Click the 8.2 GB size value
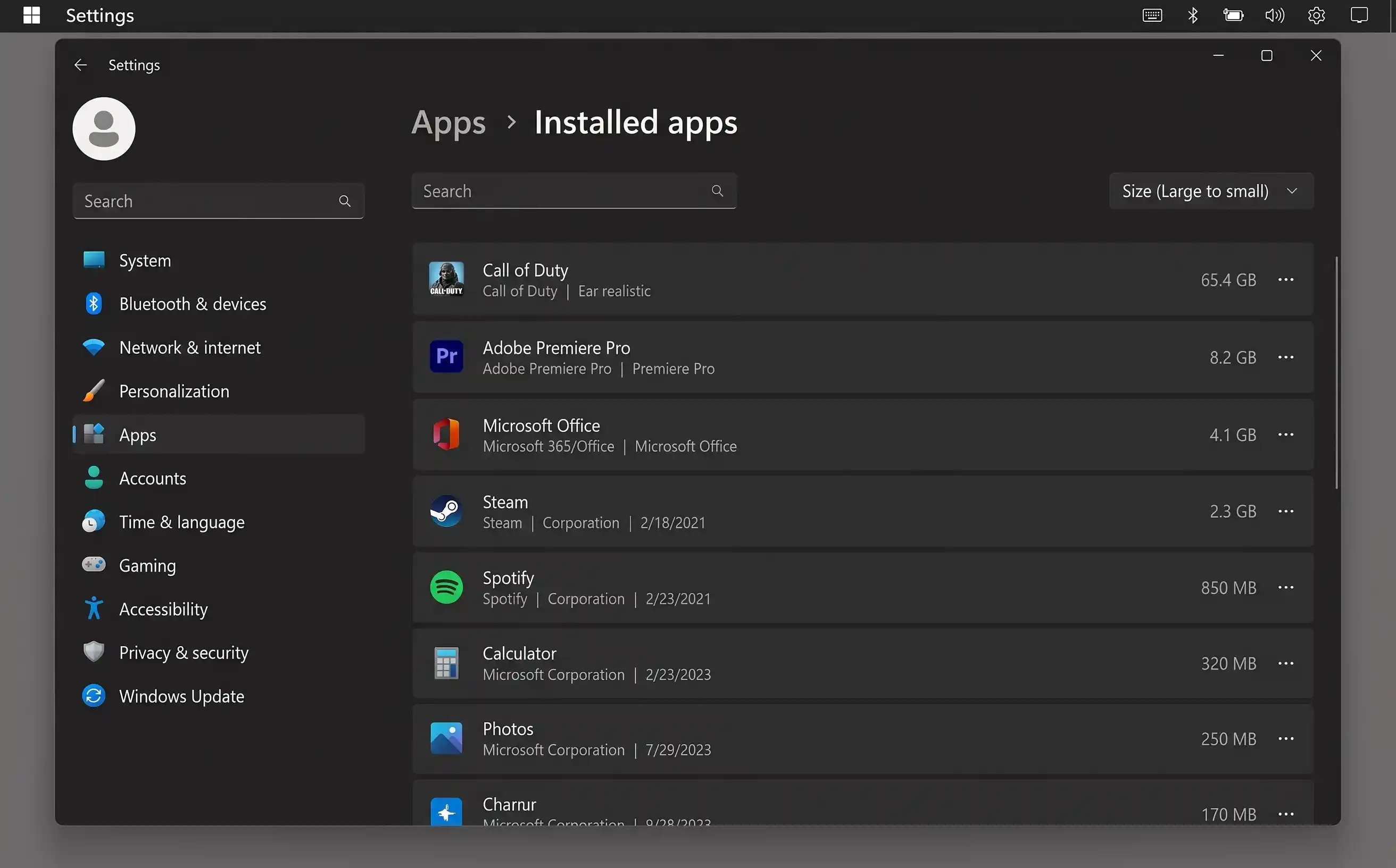 click(1233, 357)
